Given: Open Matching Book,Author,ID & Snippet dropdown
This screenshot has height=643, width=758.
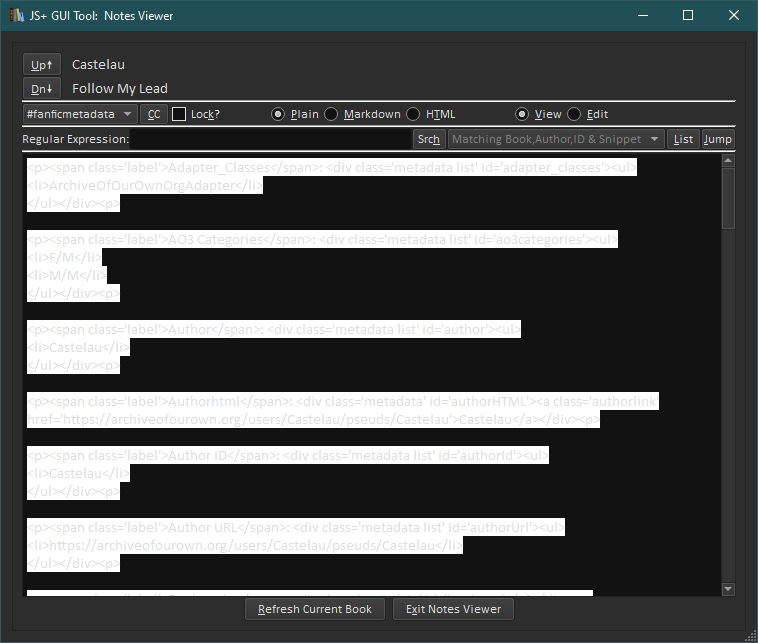Looking at the screenshot, I should point(556,139).
